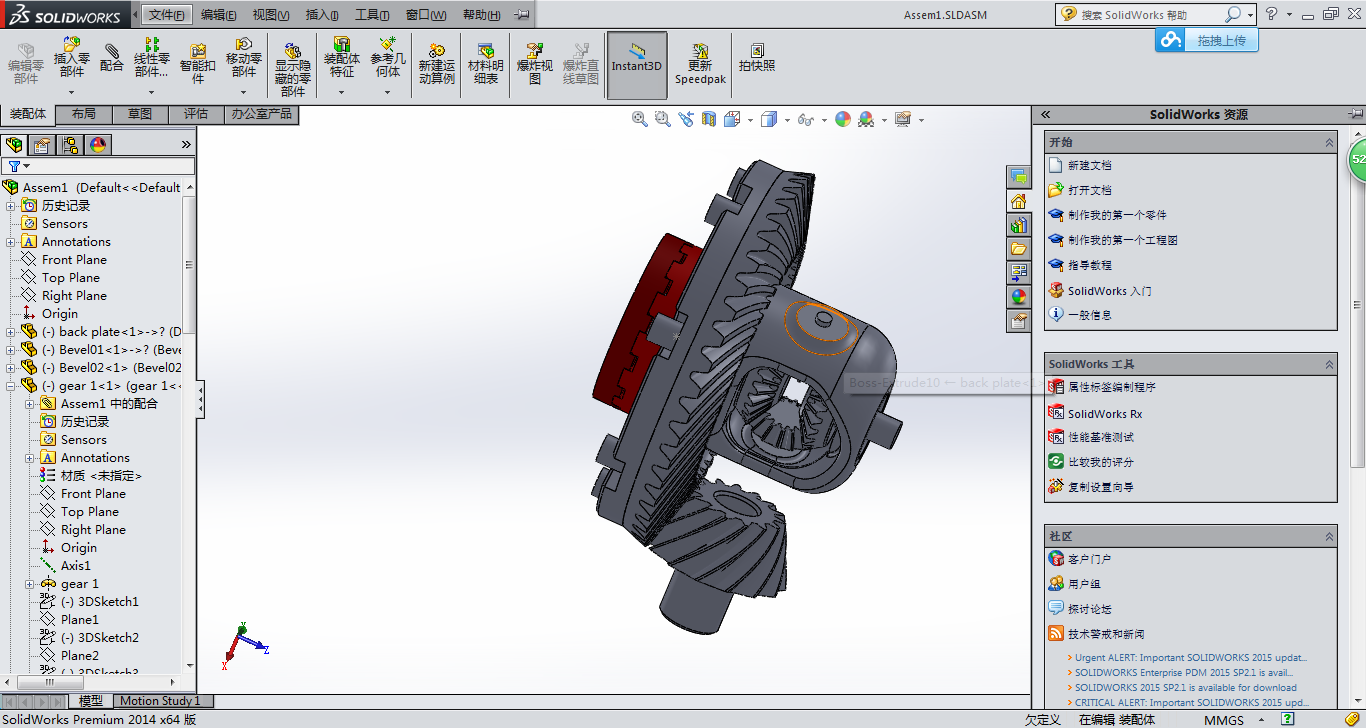Open 装配体特征 (Assembly Features)

pos(342,58)
